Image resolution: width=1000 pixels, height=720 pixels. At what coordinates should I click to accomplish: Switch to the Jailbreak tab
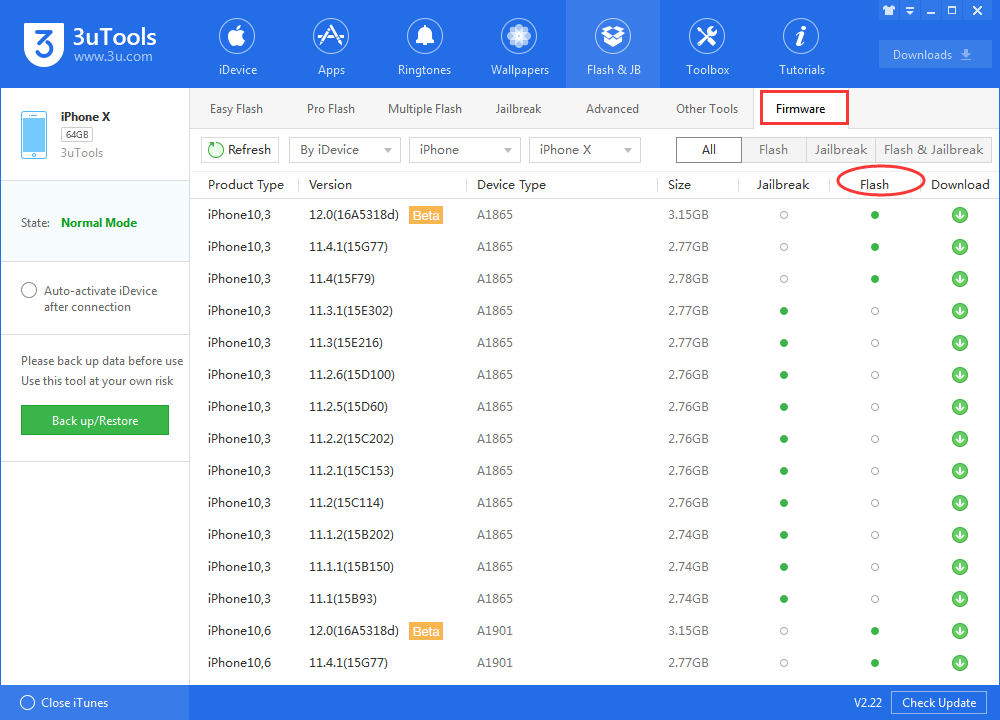[518, 109]
